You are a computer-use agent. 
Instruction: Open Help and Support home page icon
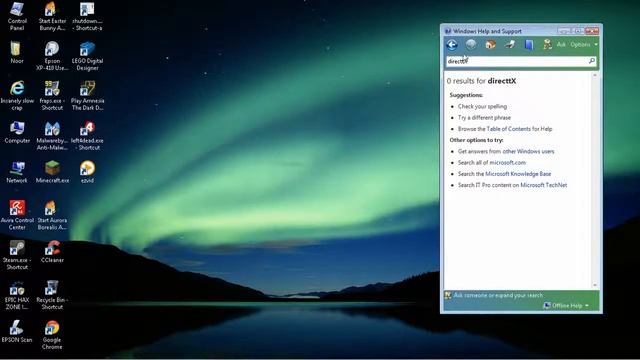pos(491,44)
